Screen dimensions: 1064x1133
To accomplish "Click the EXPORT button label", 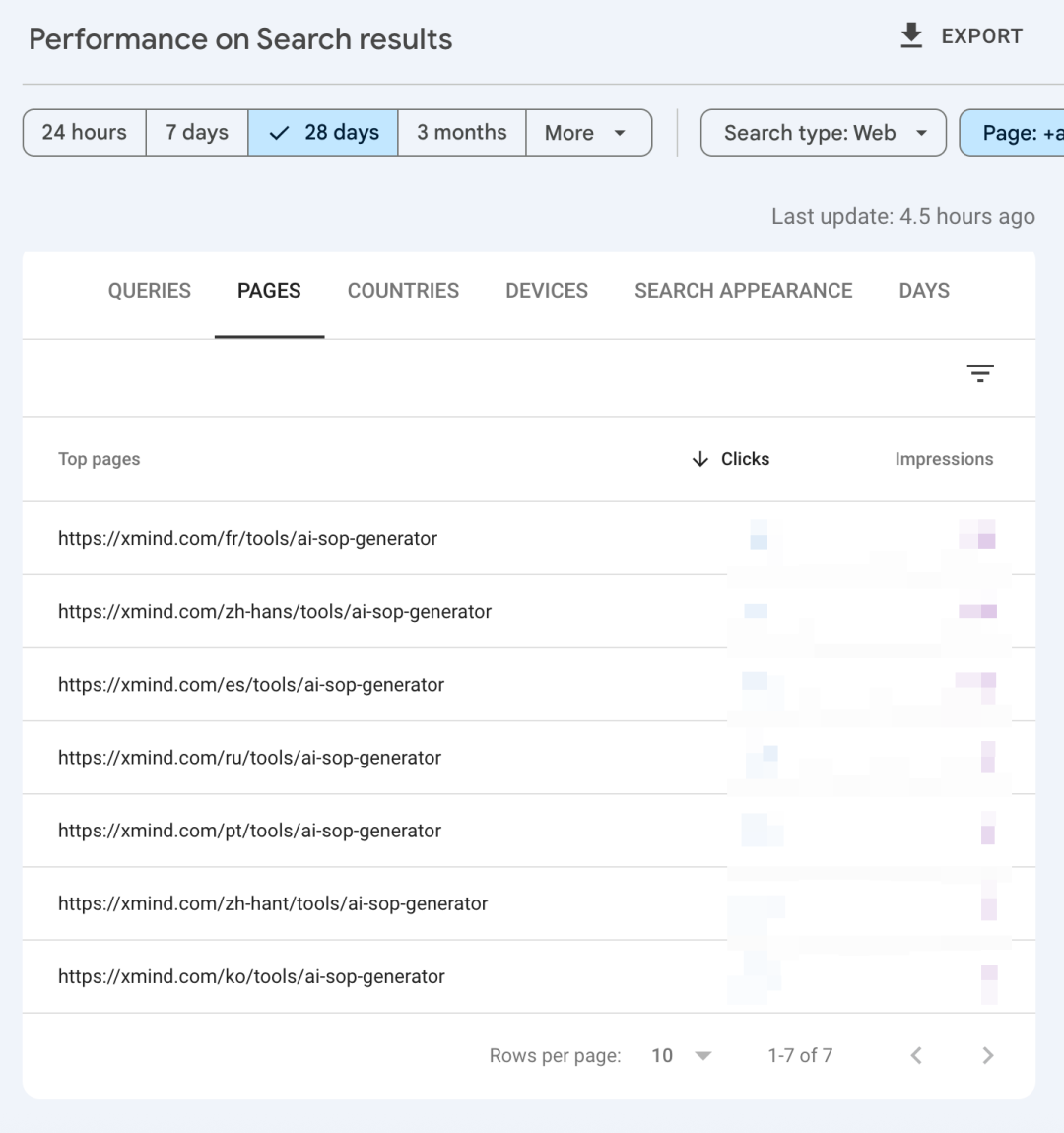I will pos(981,36).
